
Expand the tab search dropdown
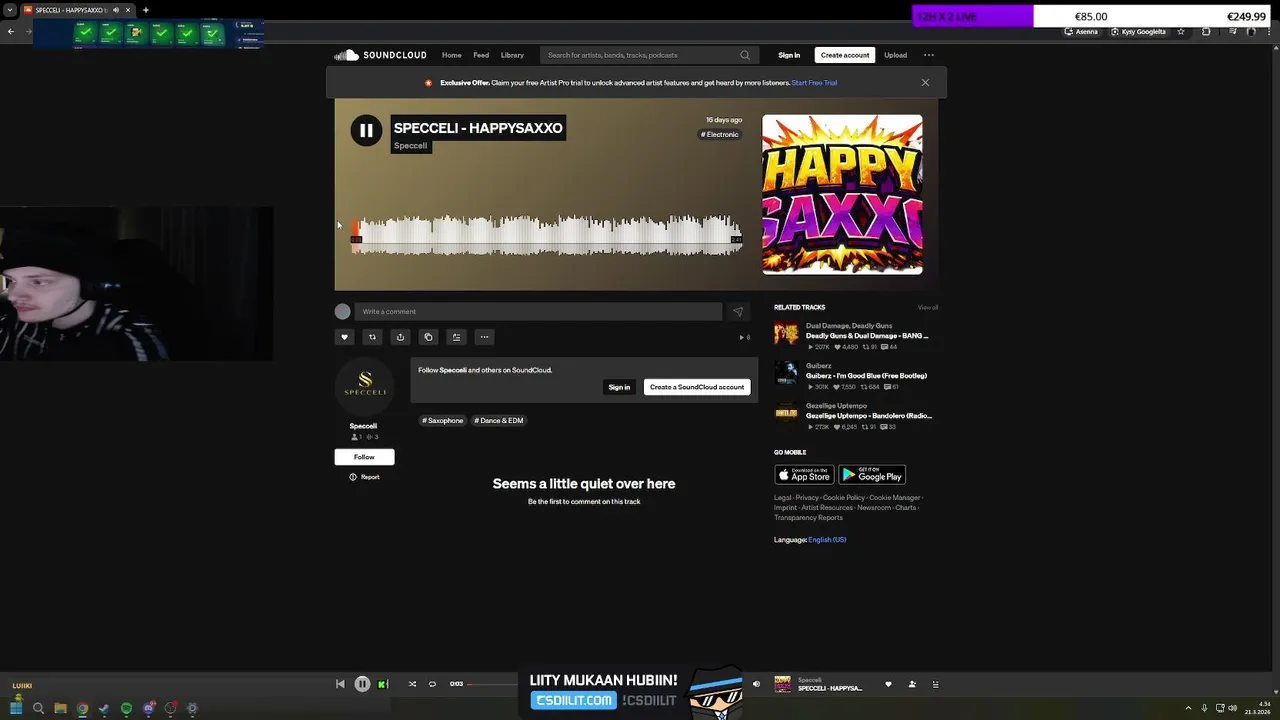[x=10, y=10]
